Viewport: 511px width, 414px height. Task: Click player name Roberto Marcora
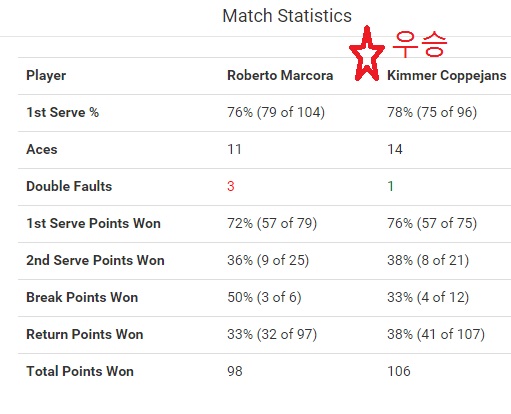[280, 76]
